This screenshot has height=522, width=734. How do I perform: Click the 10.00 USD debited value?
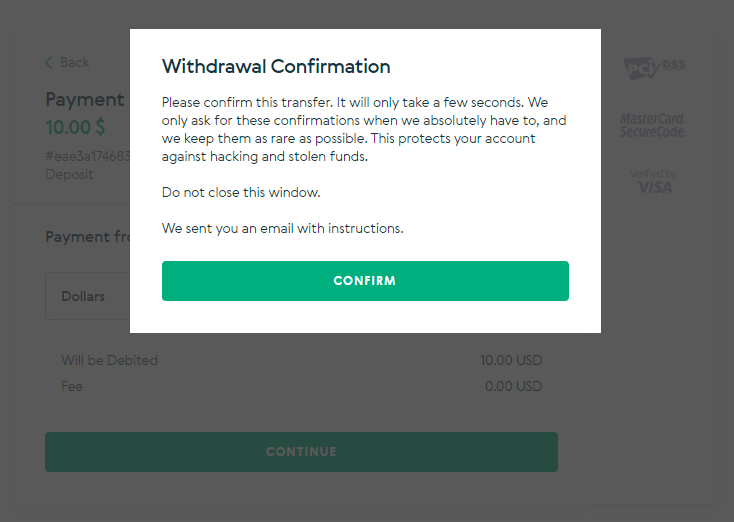pyautogui.click(x=511, y=360)
